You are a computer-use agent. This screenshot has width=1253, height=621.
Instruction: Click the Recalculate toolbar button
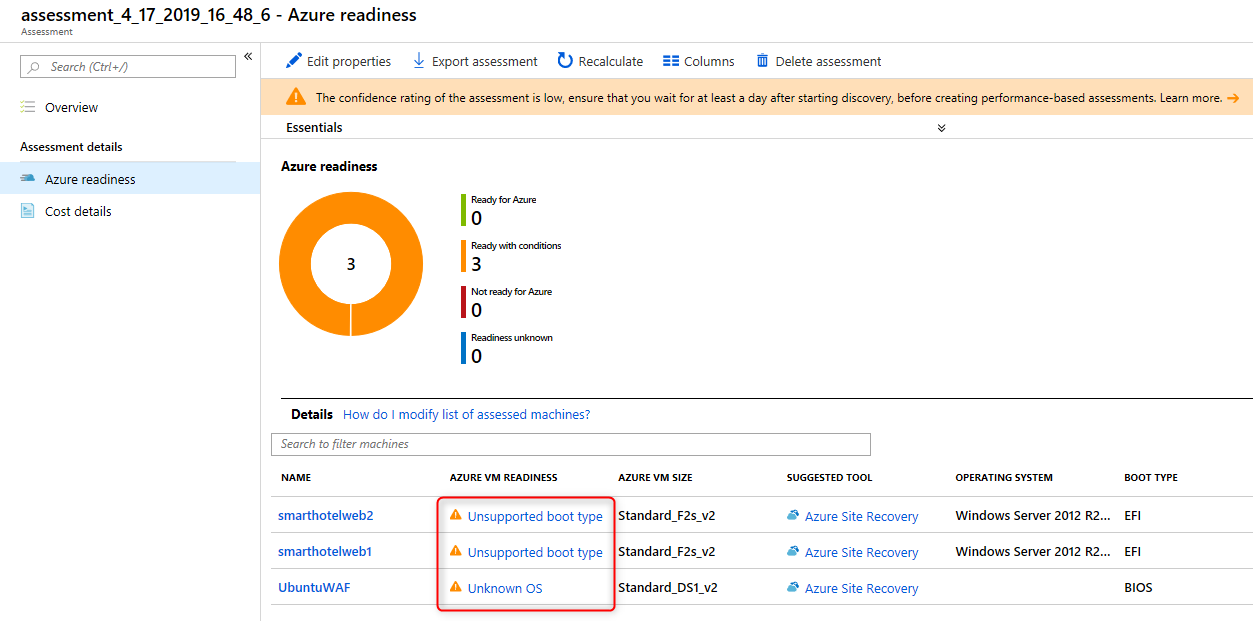[600, 61]
